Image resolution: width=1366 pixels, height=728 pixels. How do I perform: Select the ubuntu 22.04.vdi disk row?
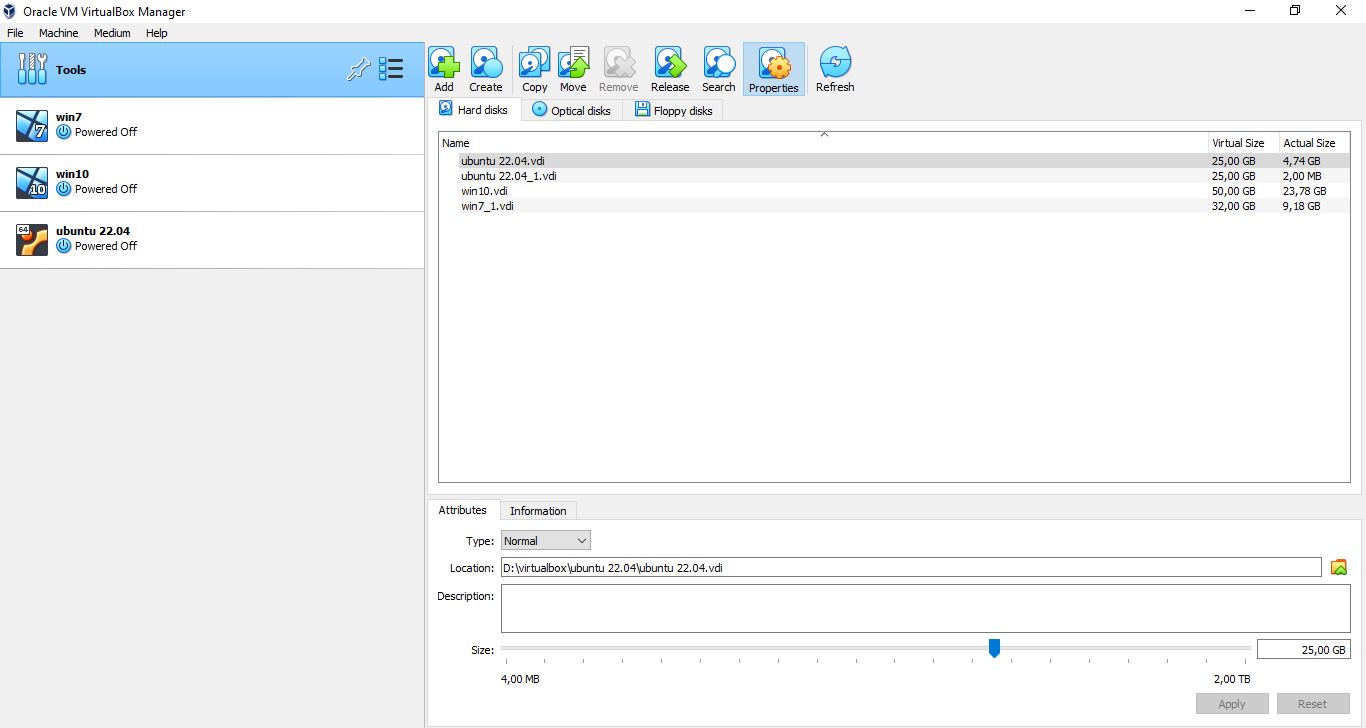[894, 161]
